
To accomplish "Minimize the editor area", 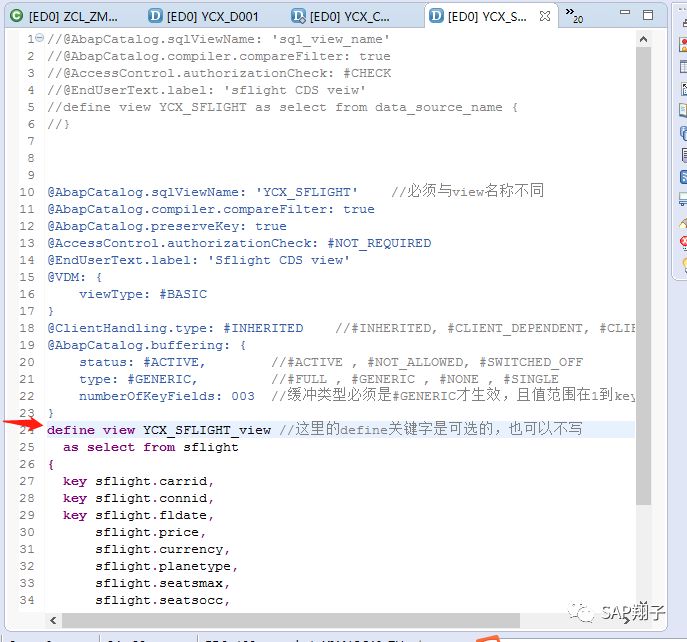I will 625,13.
